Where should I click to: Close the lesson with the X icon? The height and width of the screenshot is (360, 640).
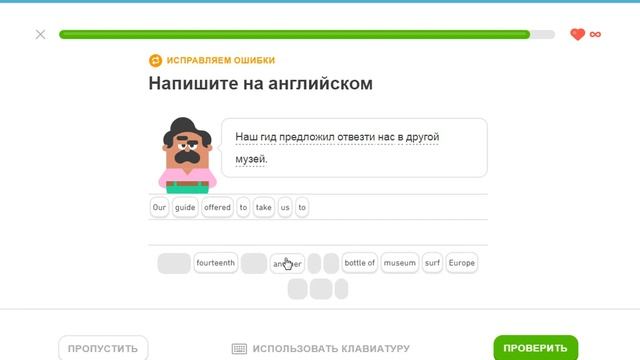tap(40, 34)
